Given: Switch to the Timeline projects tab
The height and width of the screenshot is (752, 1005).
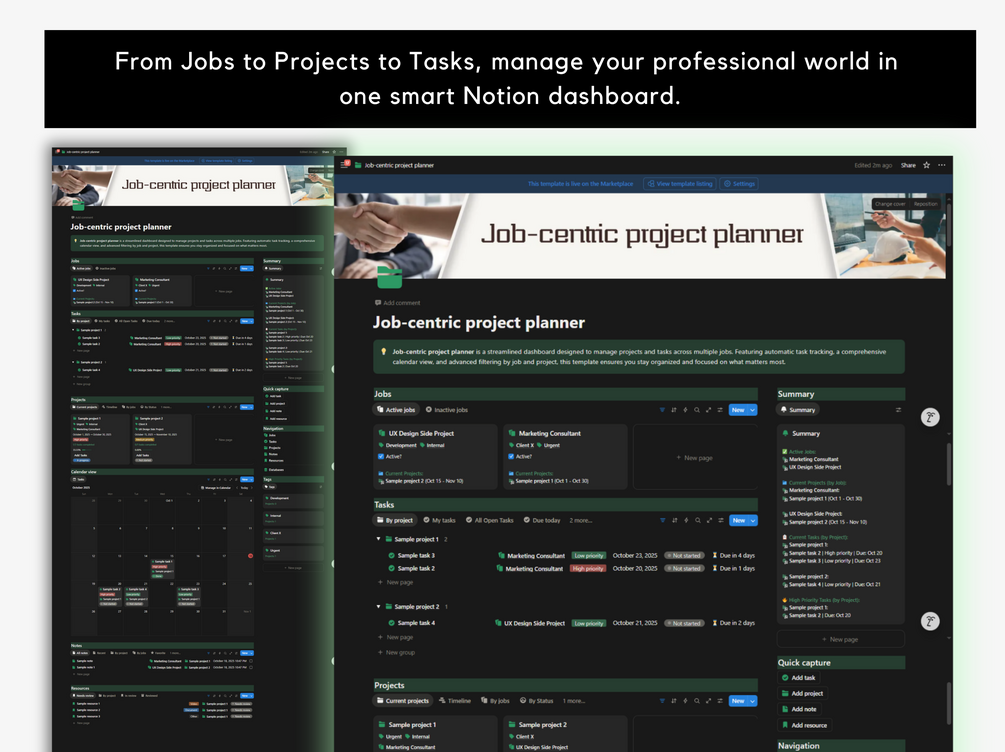Looking at the screenshot, I should (x=454, y=701).
